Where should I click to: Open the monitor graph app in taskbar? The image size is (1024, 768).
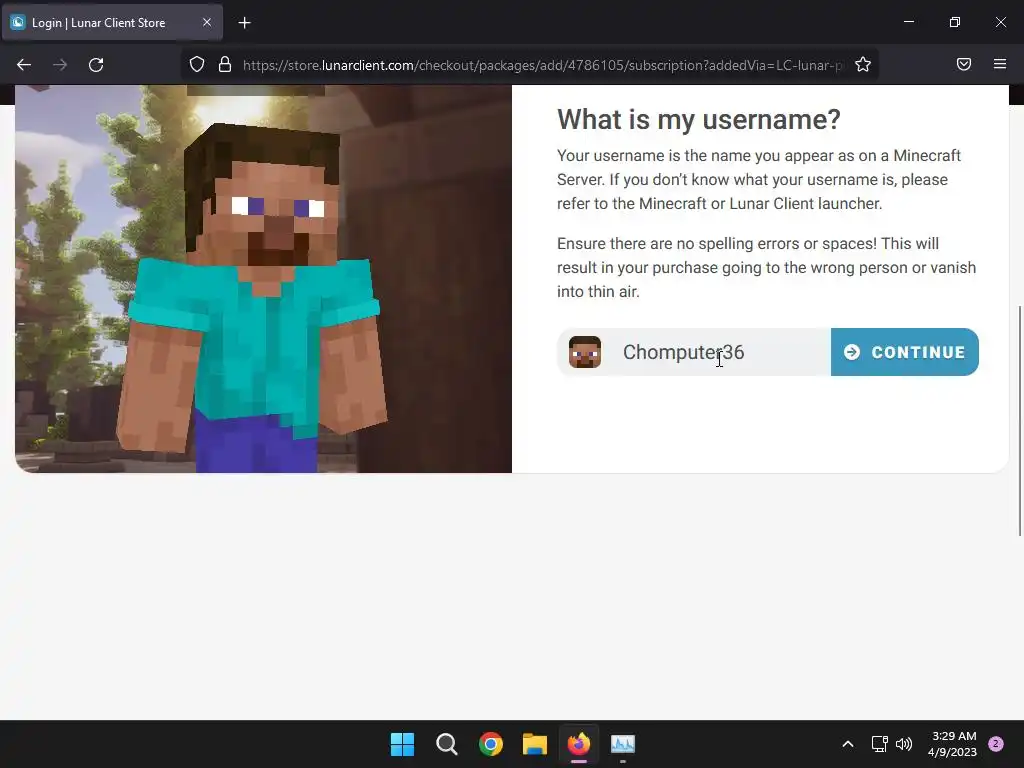(x=623, y=744)
